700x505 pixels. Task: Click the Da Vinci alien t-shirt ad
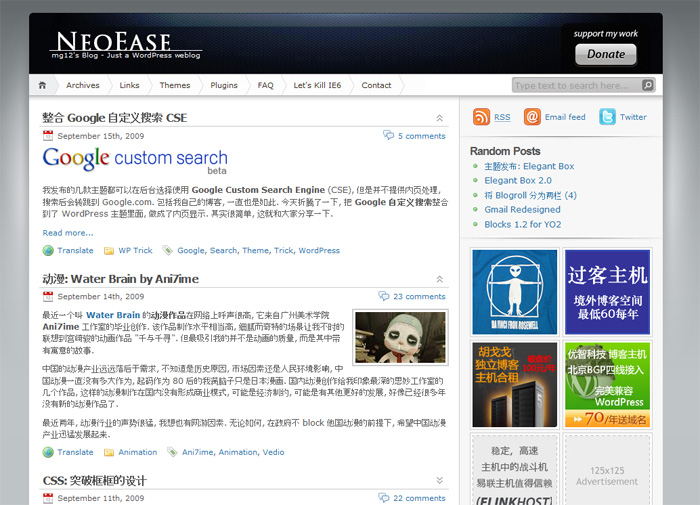[x=515, y=292]
